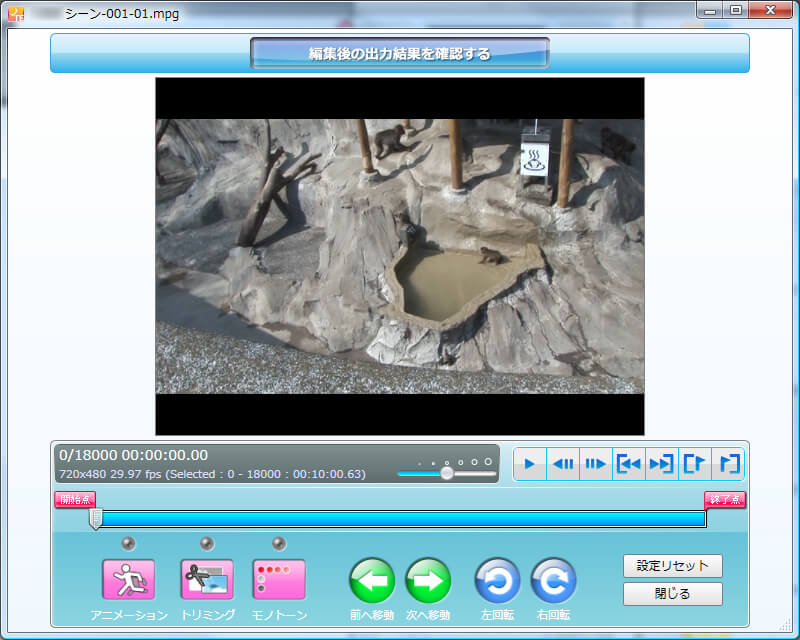Step back one frame
Image resolution: width=800 pixels, height=640 pixels.
[x=563, y=464]
